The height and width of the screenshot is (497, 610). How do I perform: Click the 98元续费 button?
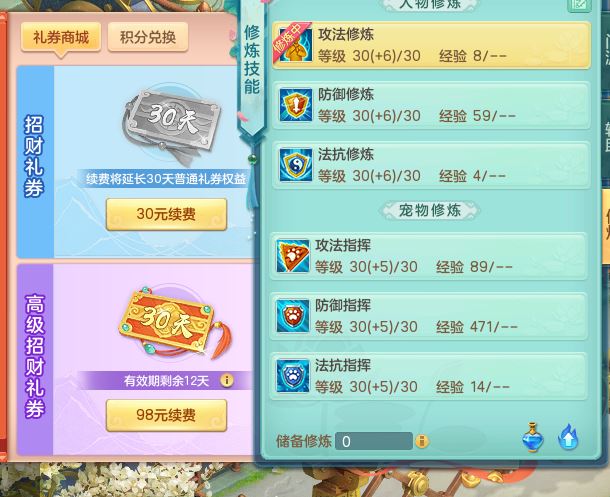click(166, 415)
